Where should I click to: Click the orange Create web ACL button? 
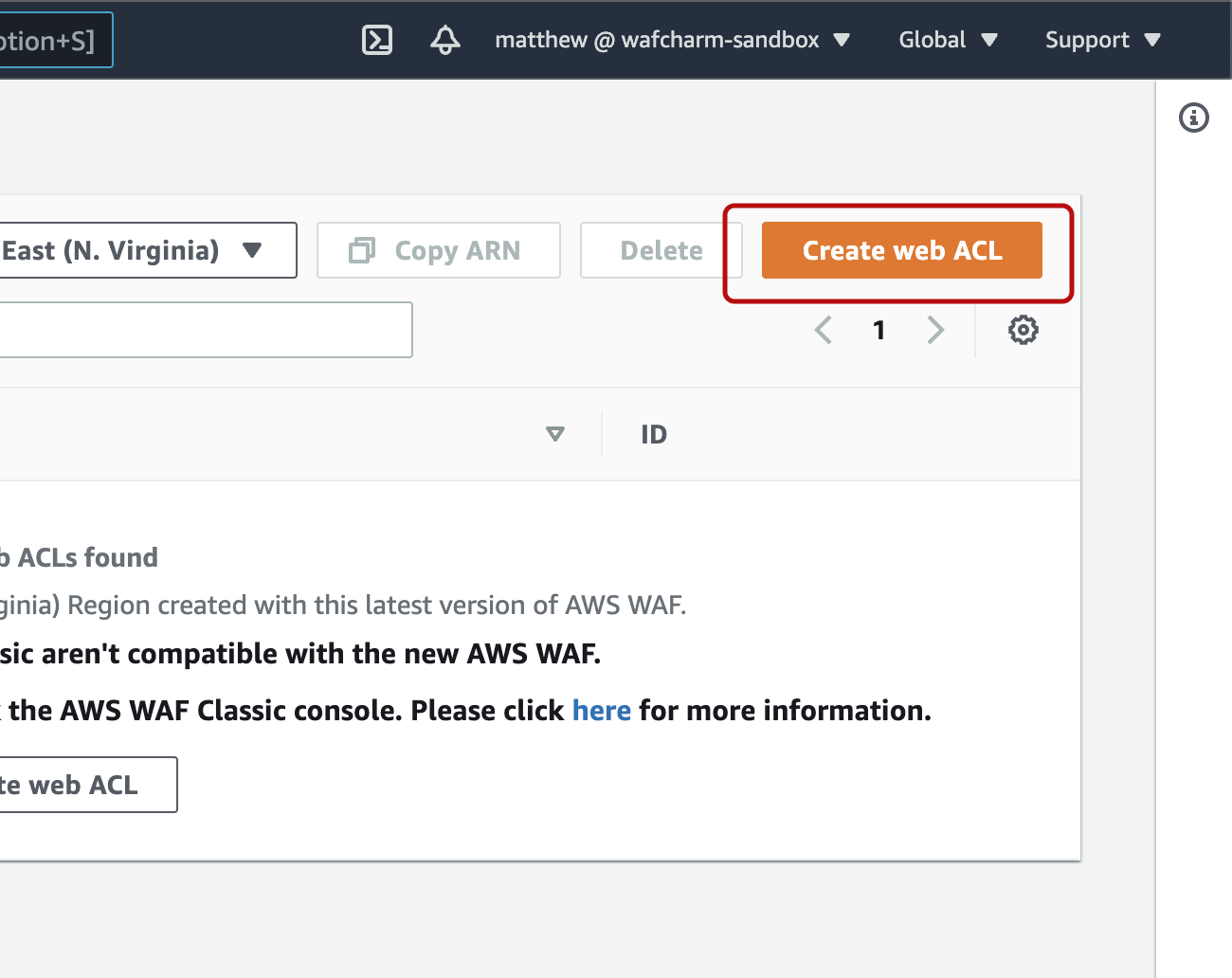point(902,250)
